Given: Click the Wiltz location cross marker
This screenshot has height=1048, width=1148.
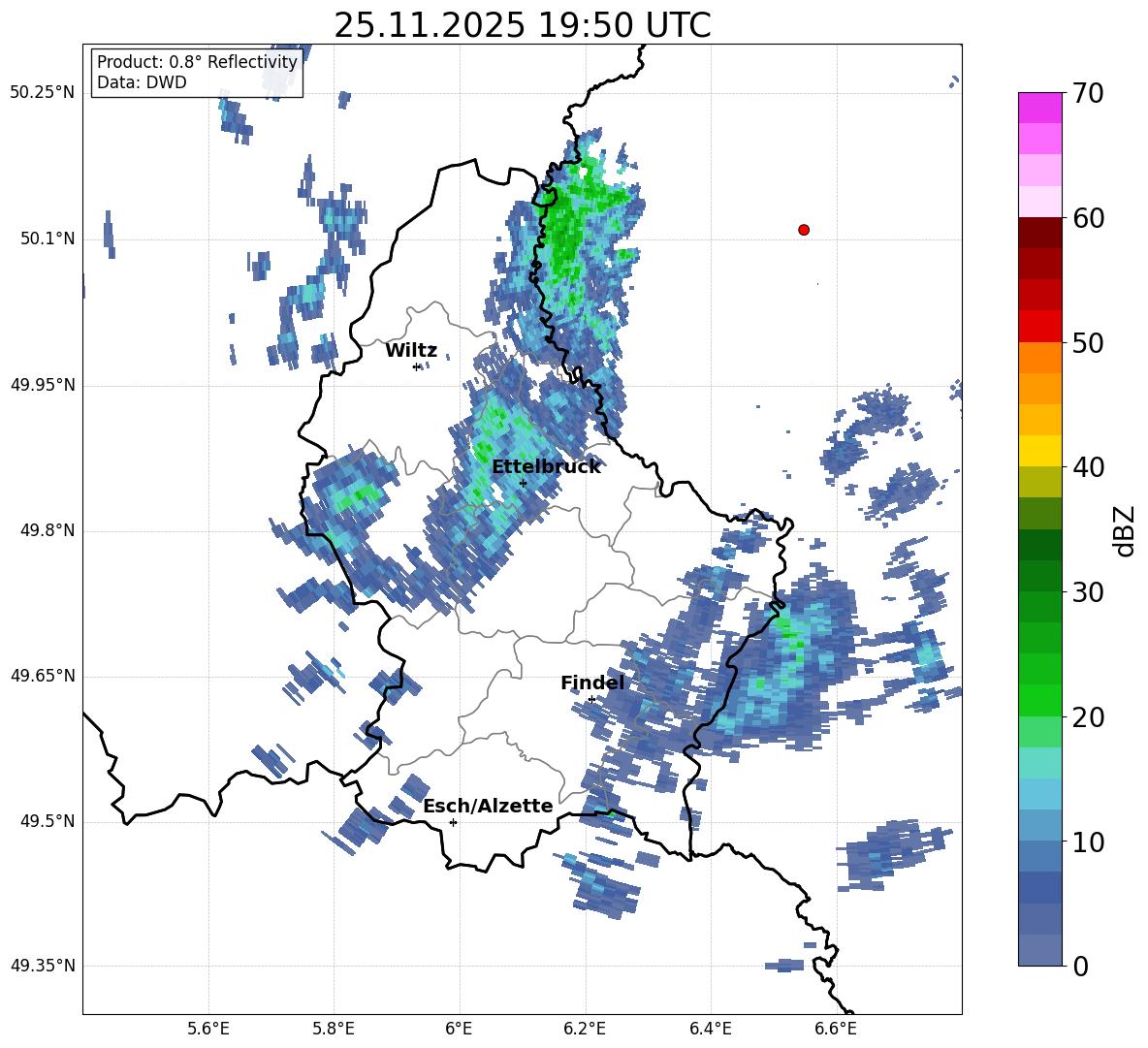Looking at the screenshot, I should [417, 366].
